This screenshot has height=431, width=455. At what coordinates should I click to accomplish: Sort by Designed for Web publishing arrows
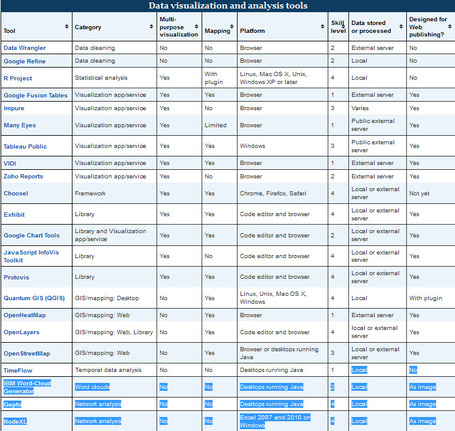(450, 26)
